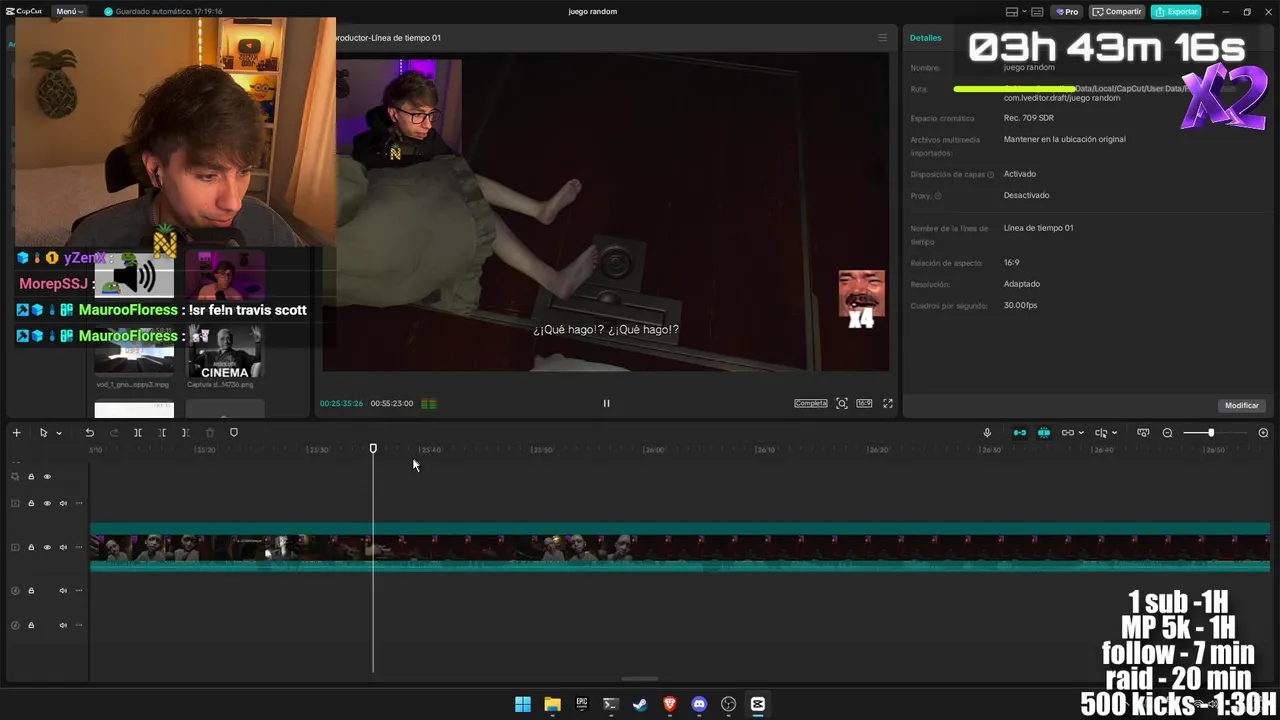Image resolution: width=1280 pixels, height=720 pixels.
Task: Lock the main video track
Action: tap(31, 547)
